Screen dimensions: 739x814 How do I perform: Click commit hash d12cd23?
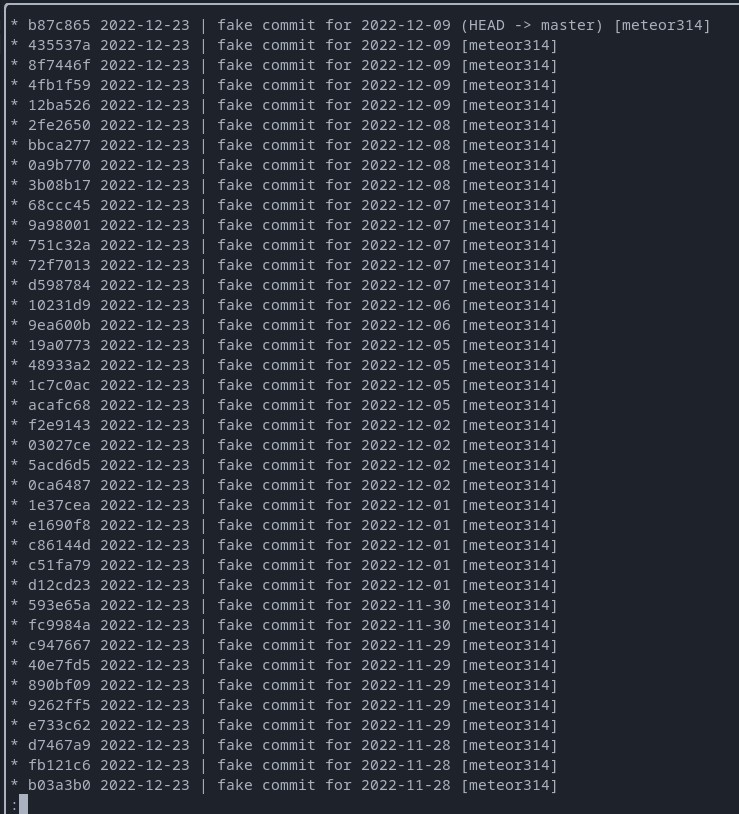click(59, 585)
